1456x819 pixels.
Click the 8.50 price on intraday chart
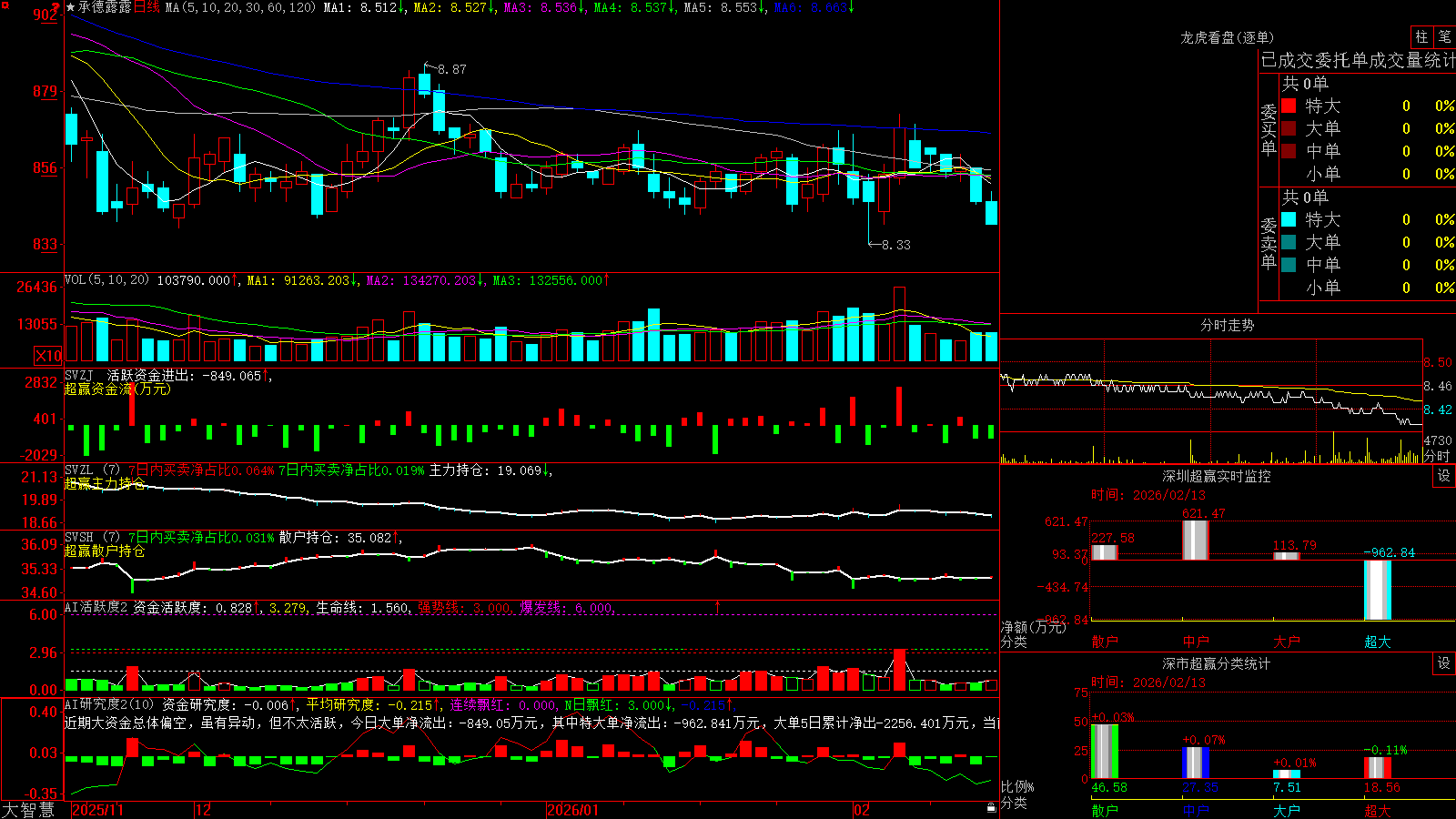(1438, 362)
